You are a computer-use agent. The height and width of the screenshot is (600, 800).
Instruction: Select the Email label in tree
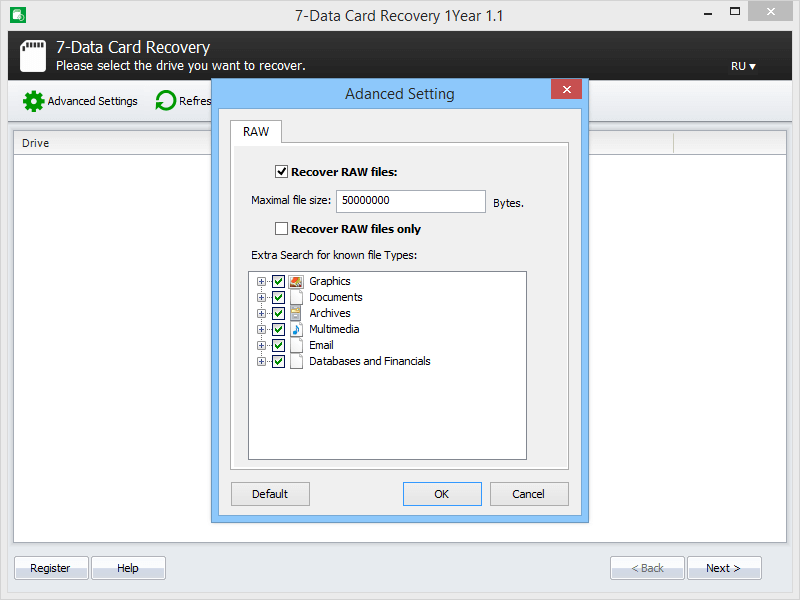(x=321, y=345)
